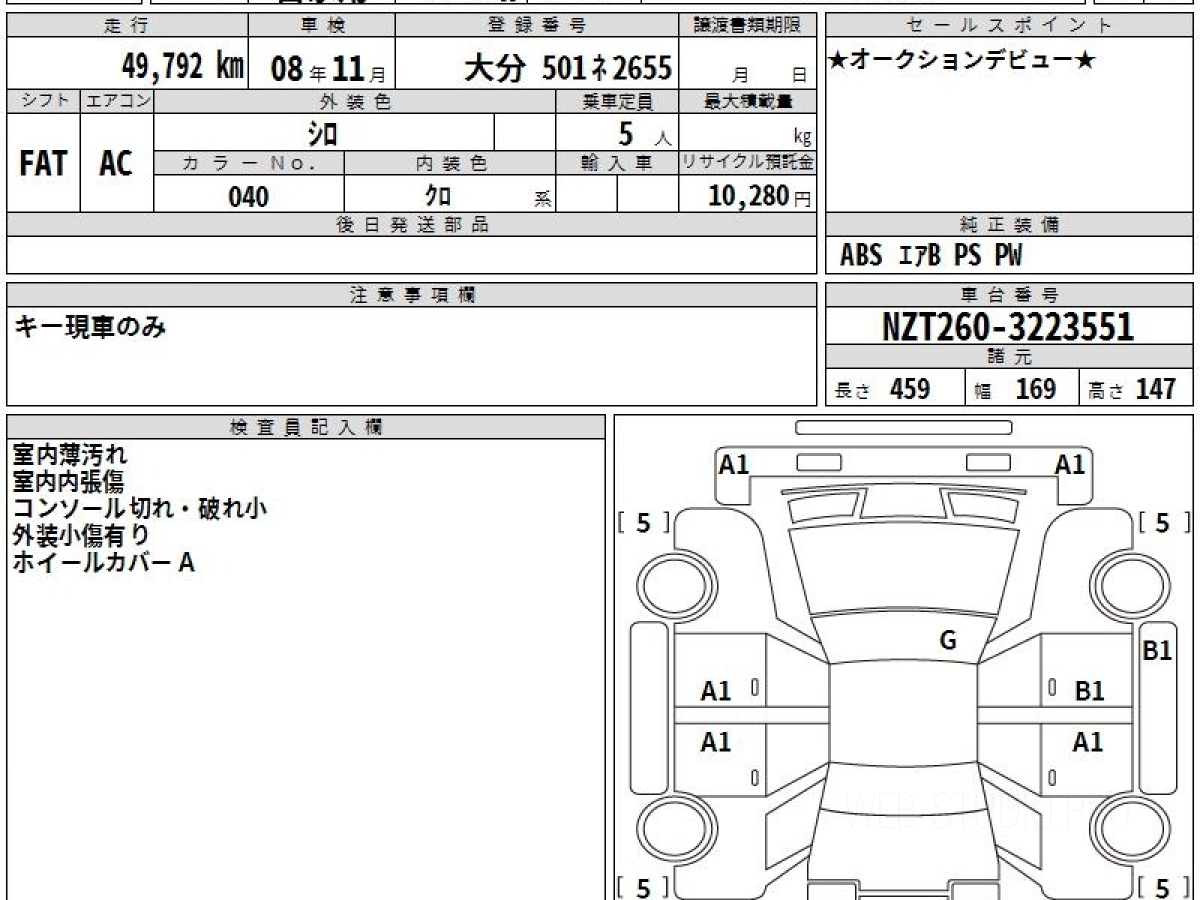
Task: Select the ★オークションデビュー★ text
Action: click(962, 62)
